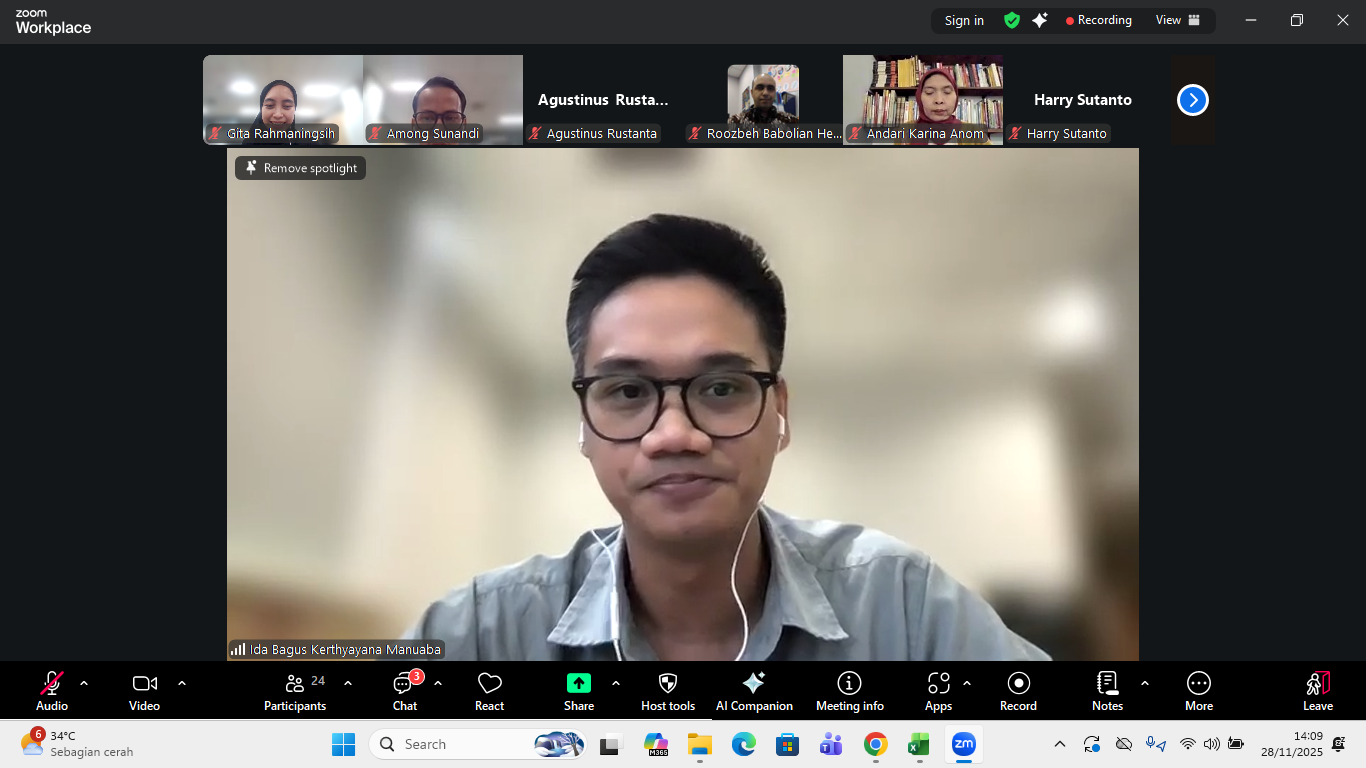Toggle the Record button
This screenshot has width=1366, height=768.
(x=1018, y=684)
